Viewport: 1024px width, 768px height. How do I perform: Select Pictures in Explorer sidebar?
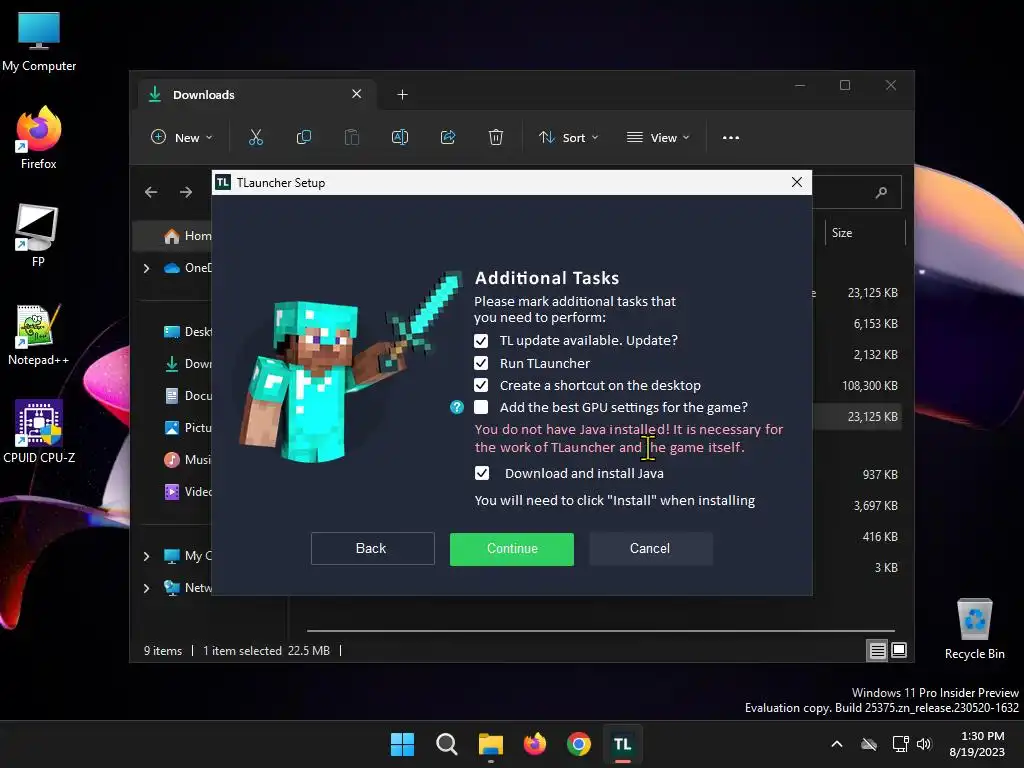coord(187,428)
